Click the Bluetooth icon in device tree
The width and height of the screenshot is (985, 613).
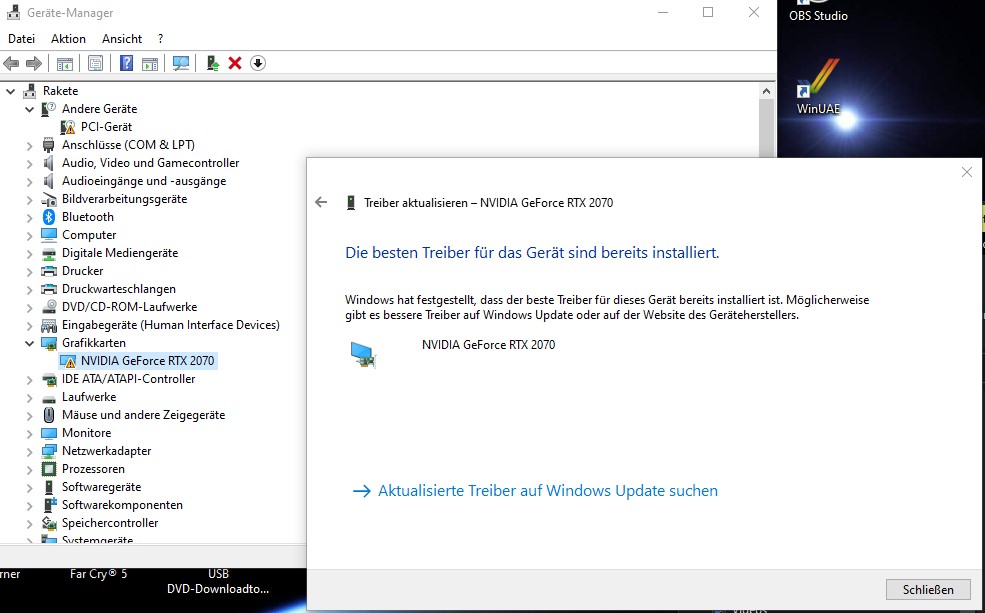[x=48, y=217]
